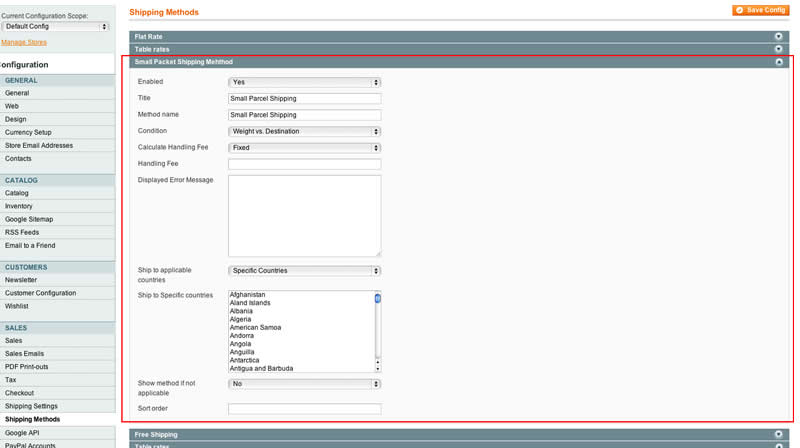Click the Sort order input field
Image resolution: width=800 pixels, height=448 pixels.
[x=304, y=409]
